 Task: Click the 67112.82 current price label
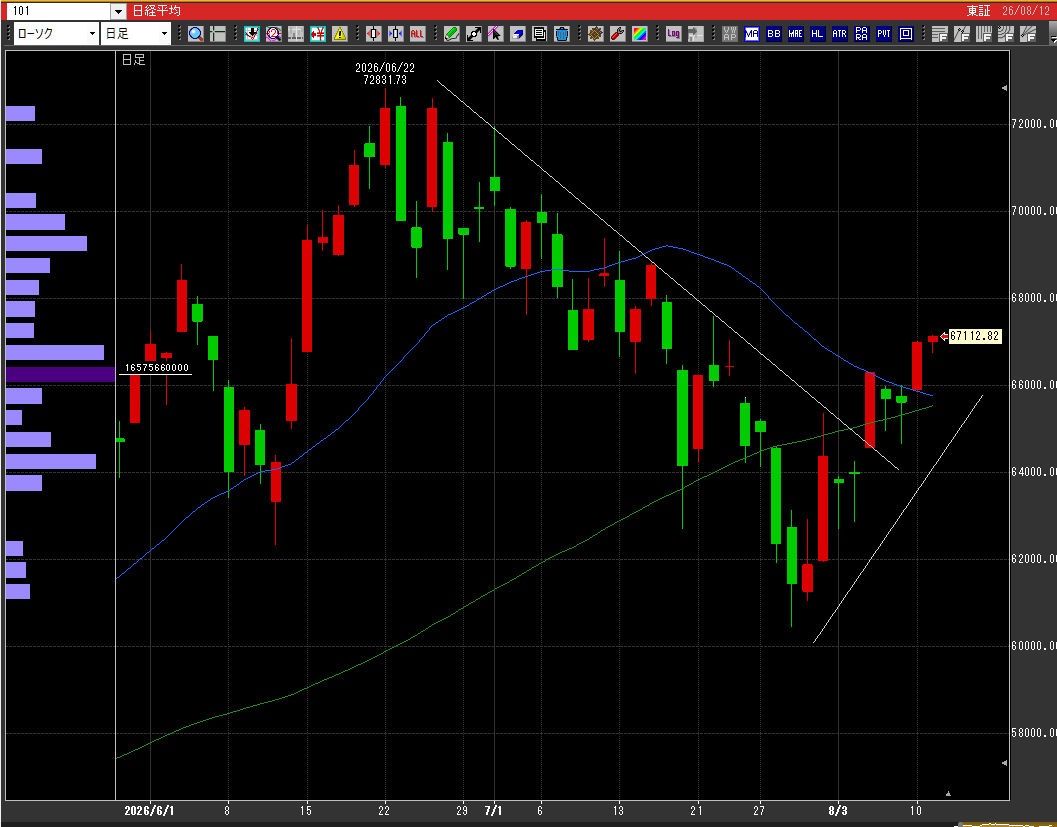[x=975, y=336]
